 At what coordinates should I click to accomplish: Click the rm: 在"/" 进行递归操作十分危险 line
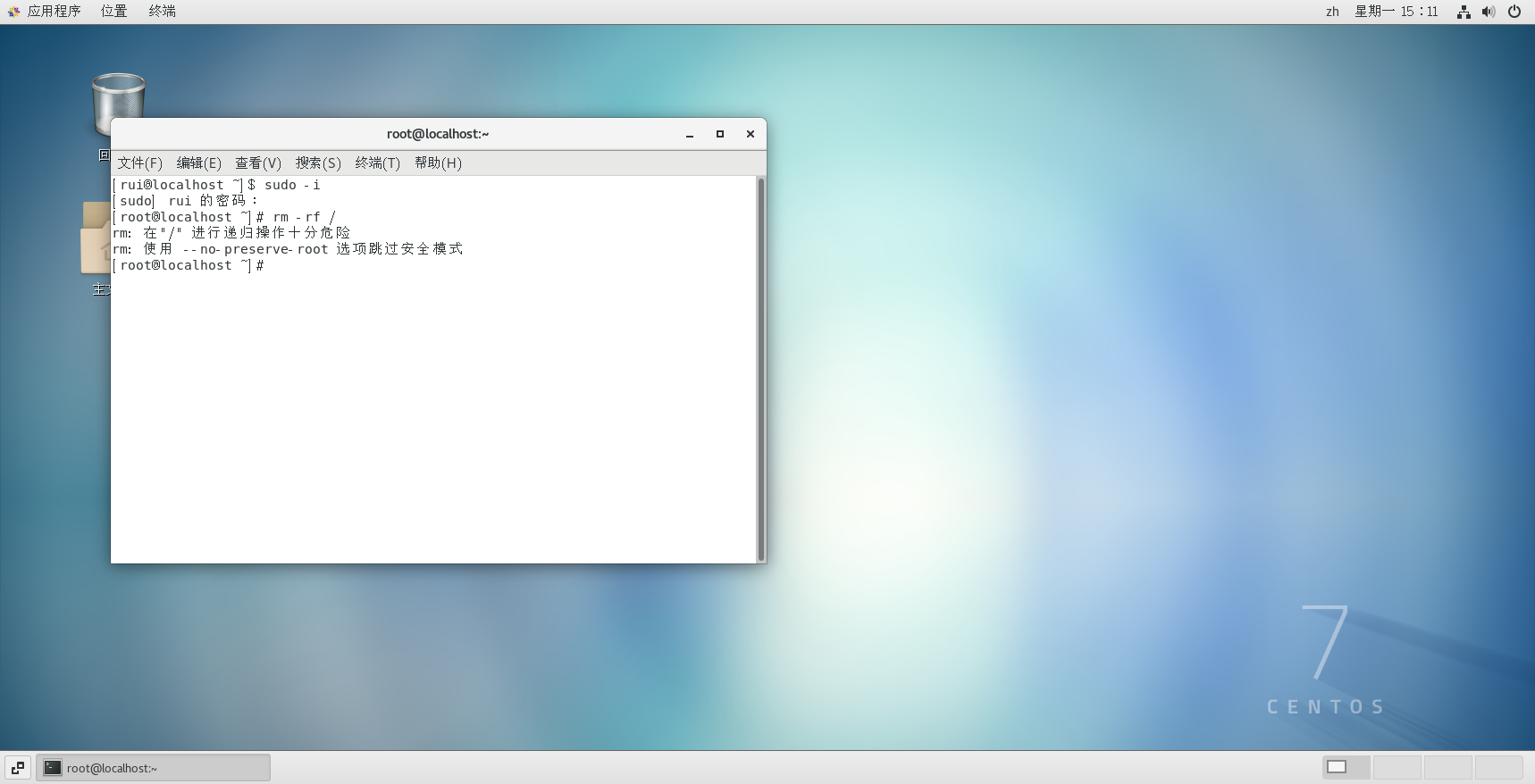[231, 233]
